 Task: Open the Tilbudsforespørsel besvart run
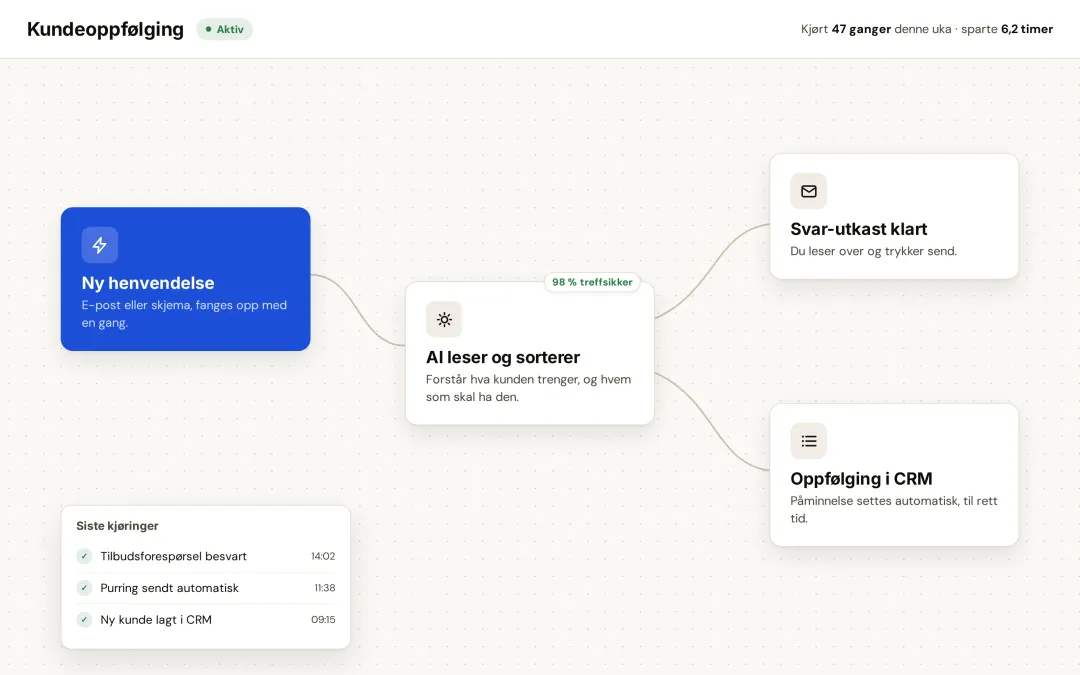click(x=206, y=556)
